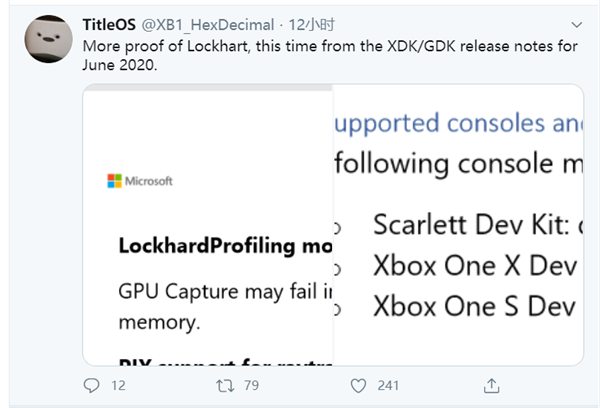Click the 'Xbox One X Dev' line
This screenshot has width=600, height=408.
click(x=475, y=266)
